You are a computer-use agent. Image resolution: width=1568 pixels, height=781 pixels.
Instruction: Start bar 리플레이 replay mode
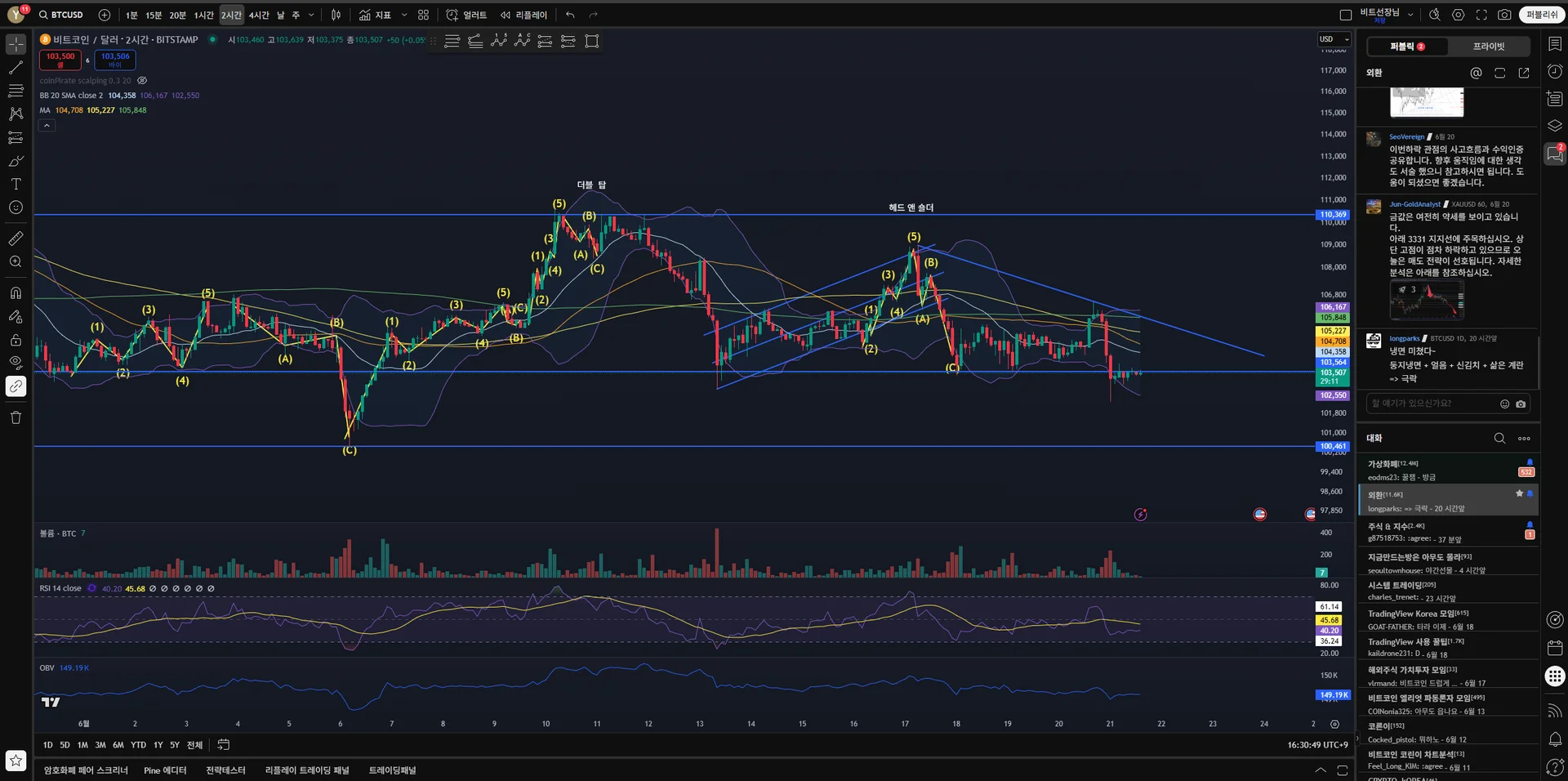523,15
